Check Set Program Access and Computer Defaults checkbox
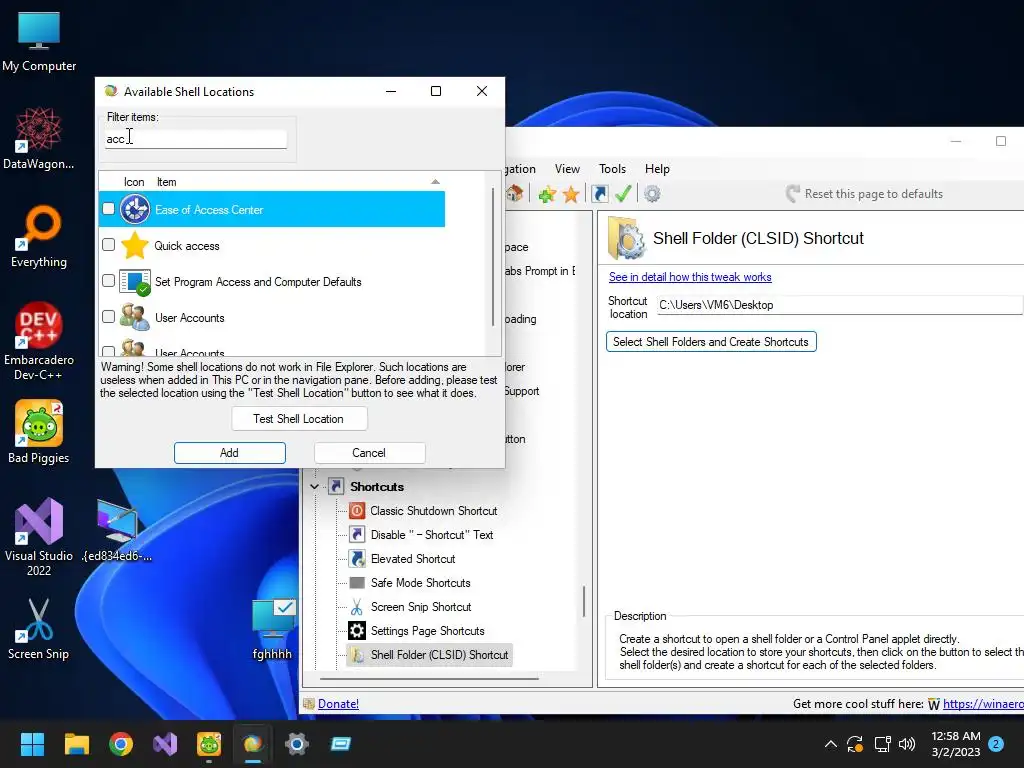This screenshot has width=1024, height=768. coord(108,281)
